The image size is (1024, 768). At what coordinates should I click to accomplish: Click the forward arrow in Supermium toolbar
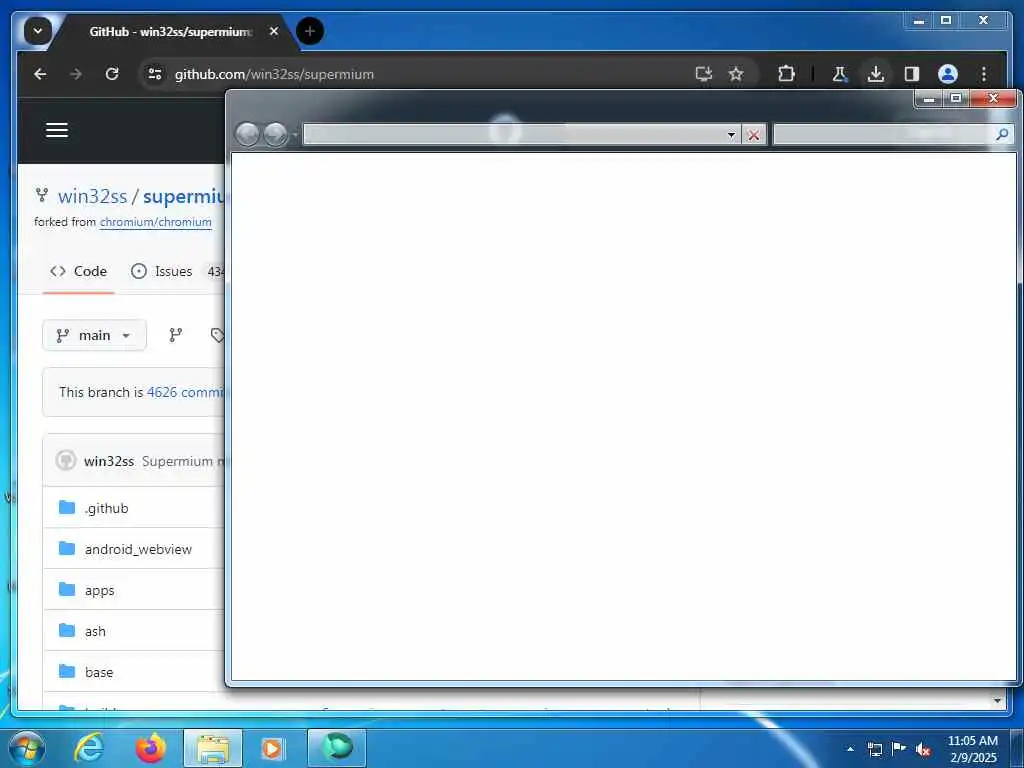pos(76,74)
